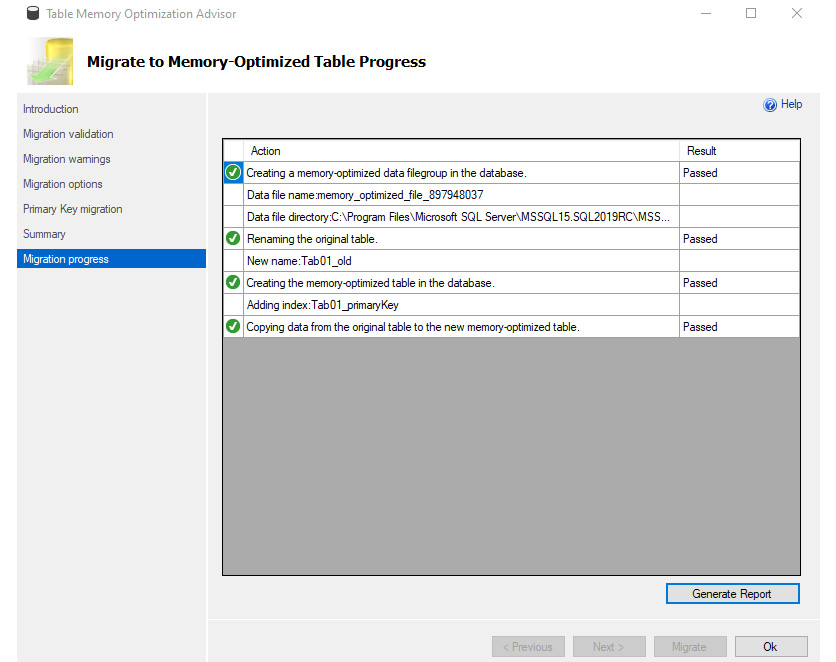Select the 'Creating a memory-optimized data filegroup' row text
The image size is (836, 662).
[x=387, y=173]
